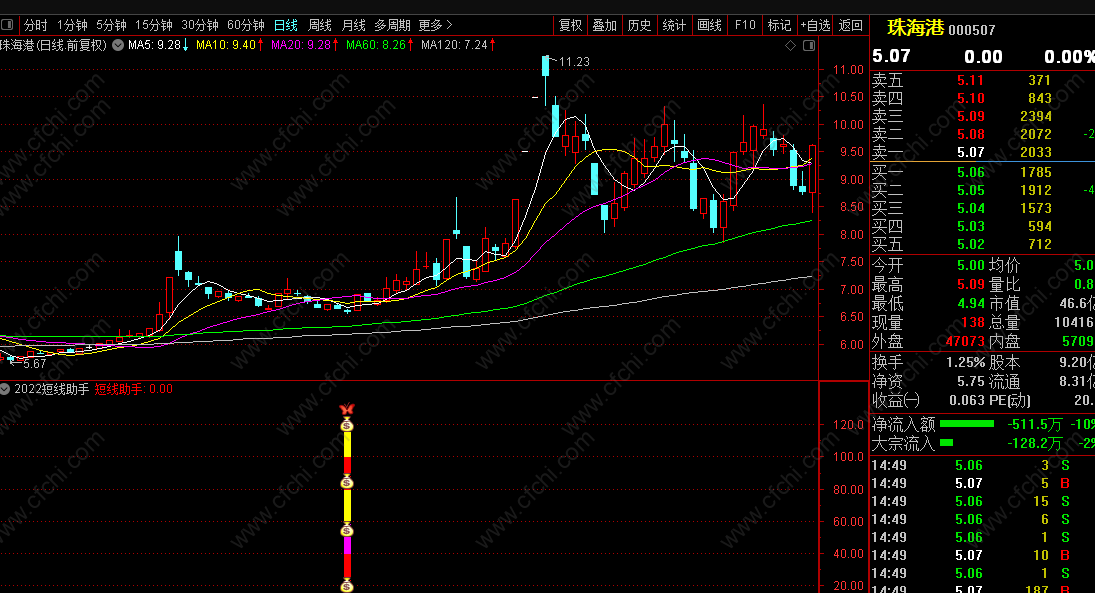The width and height of the screenshot is (1095, 593).
Task: Select the 15分钟 period tab
Action: pyautogui.click(x=154, y=25)
